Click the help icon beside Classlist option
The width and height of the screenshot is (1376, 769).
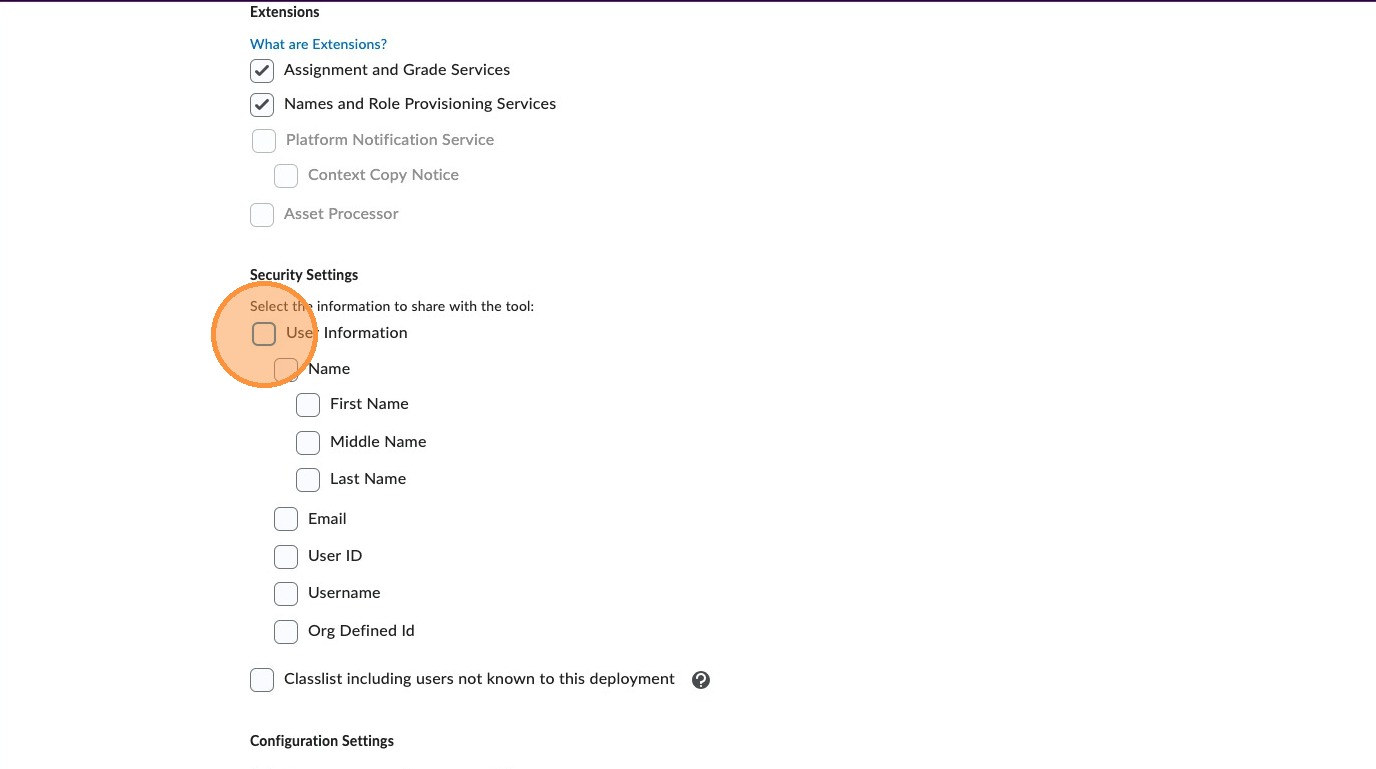701,680
